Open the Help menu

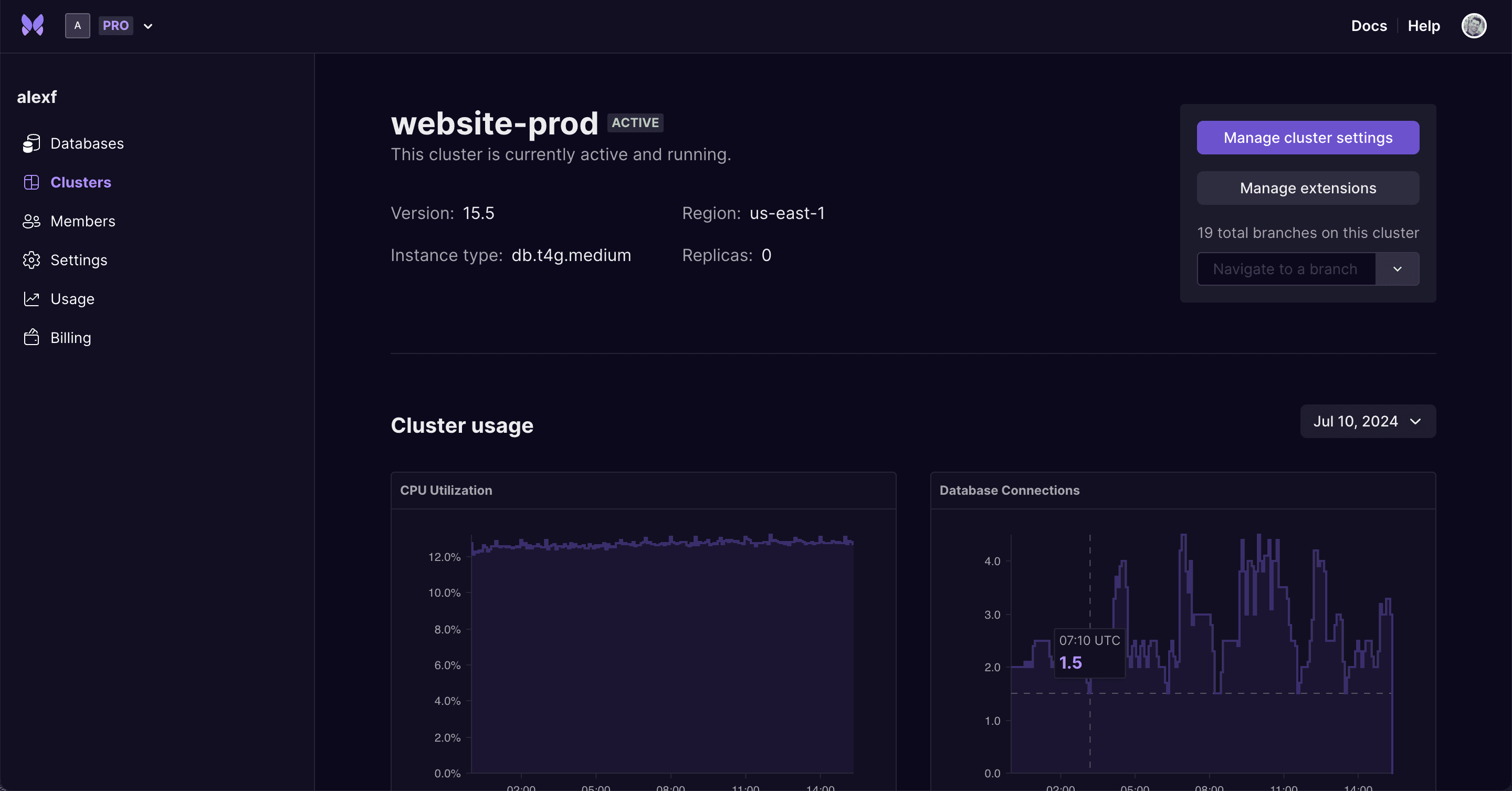[x=1424, y=25]
